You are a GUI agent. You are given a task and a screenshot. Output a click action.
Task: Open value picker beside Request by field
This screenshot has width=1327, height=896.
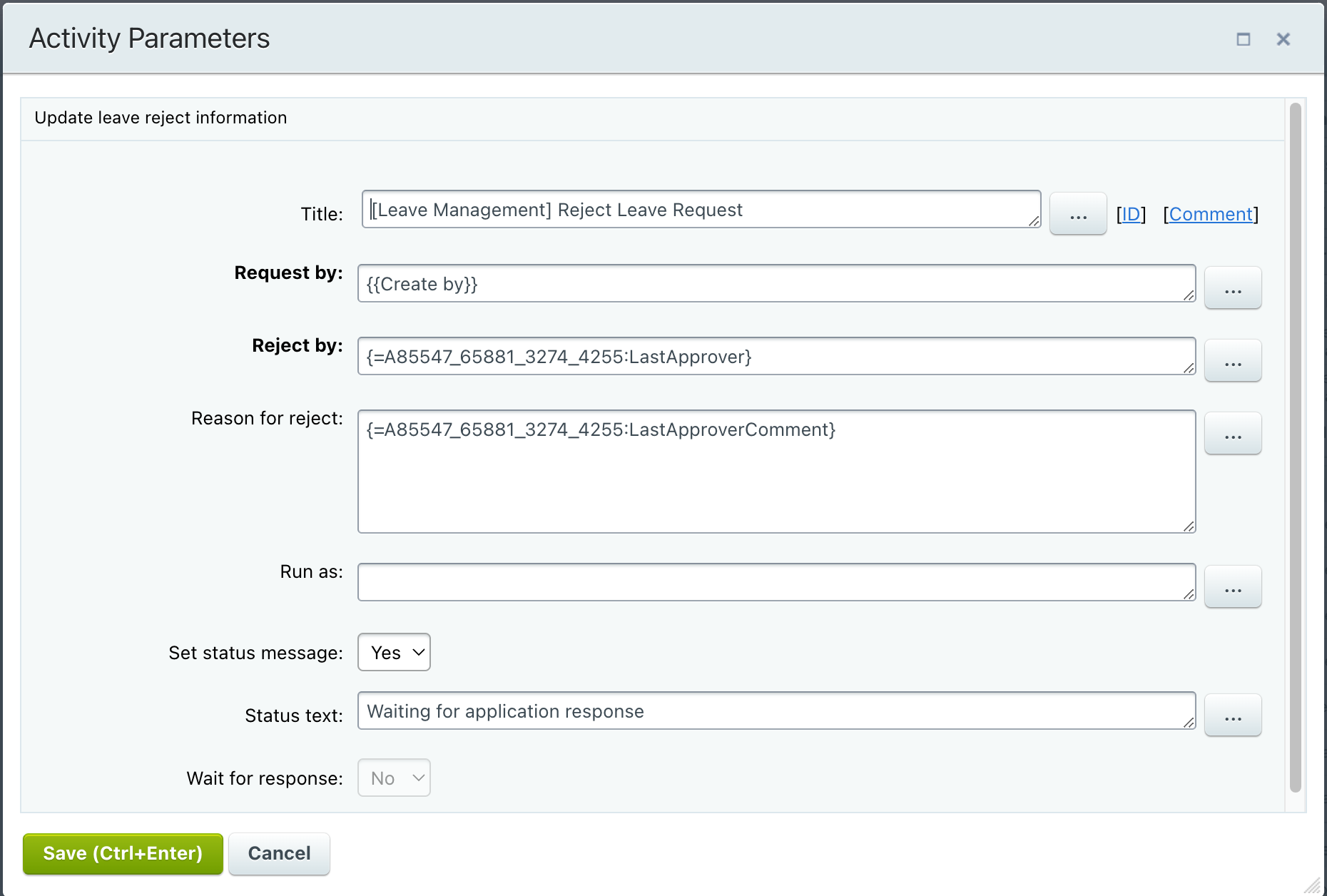point(1232,288)
